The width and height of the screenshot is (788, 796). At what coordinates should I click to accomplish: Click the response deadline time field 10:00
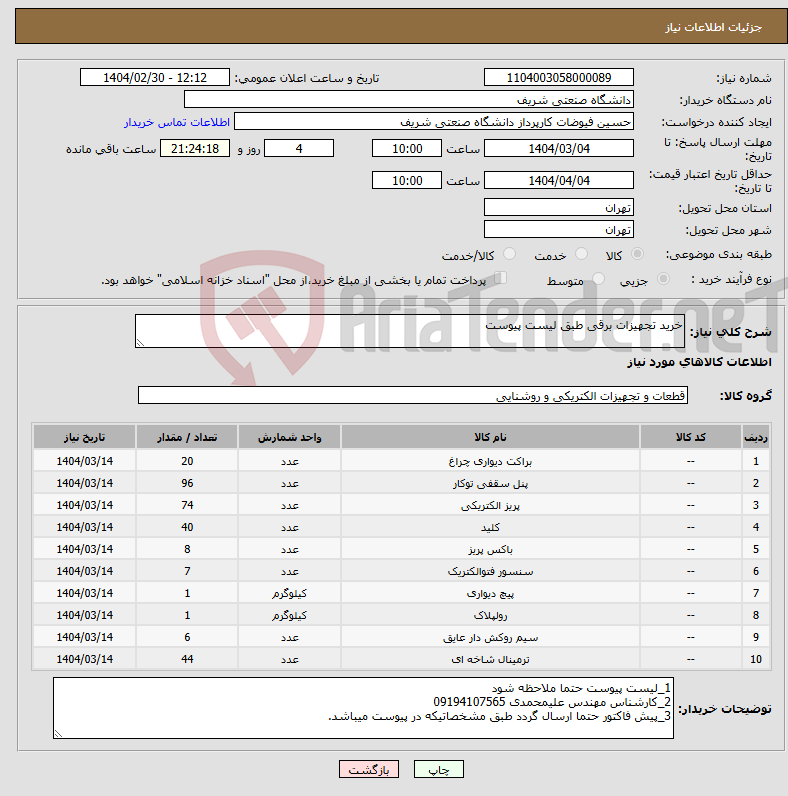pos(407,148)
